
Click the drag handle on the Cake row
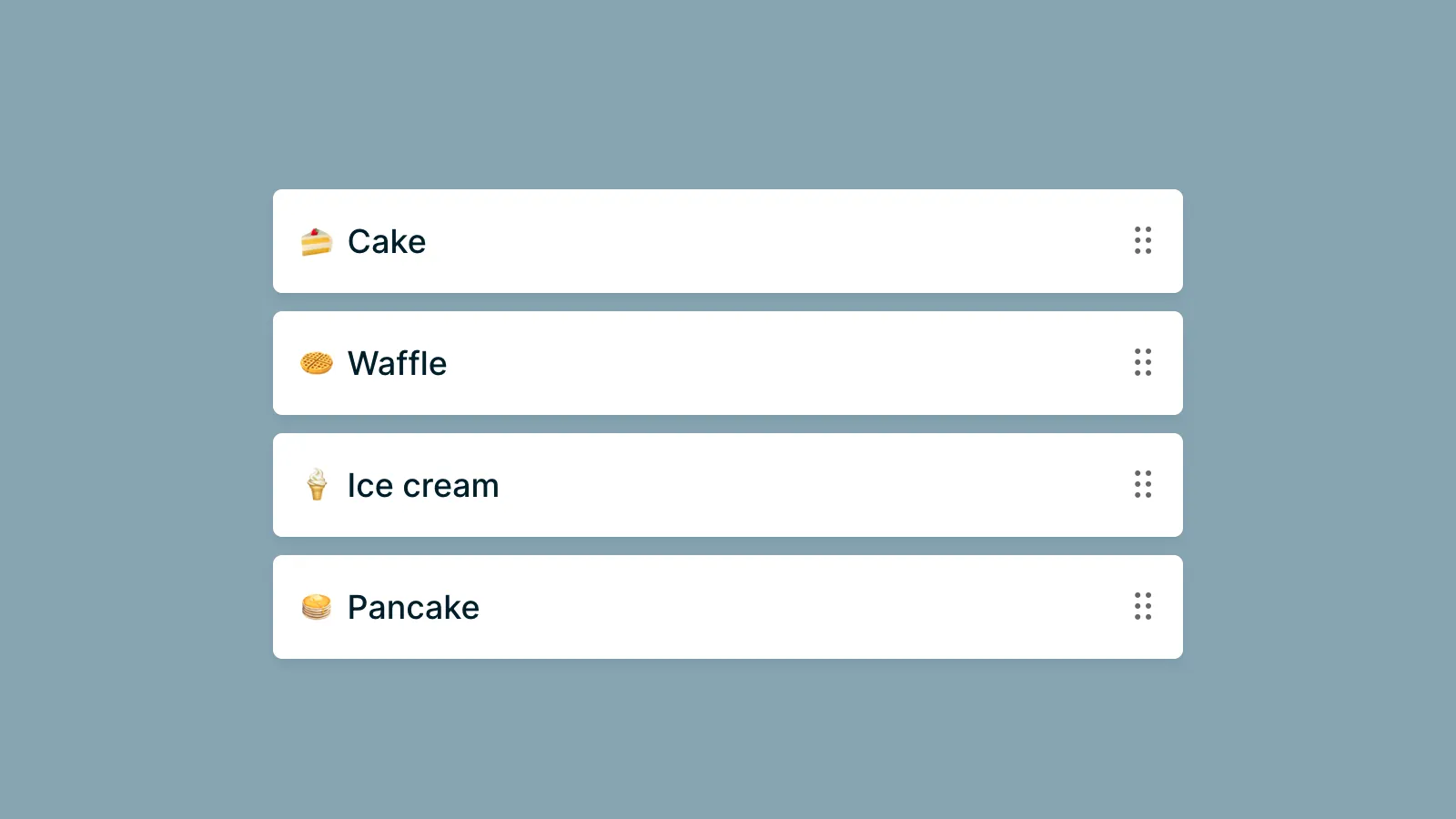pos(1143,241)
